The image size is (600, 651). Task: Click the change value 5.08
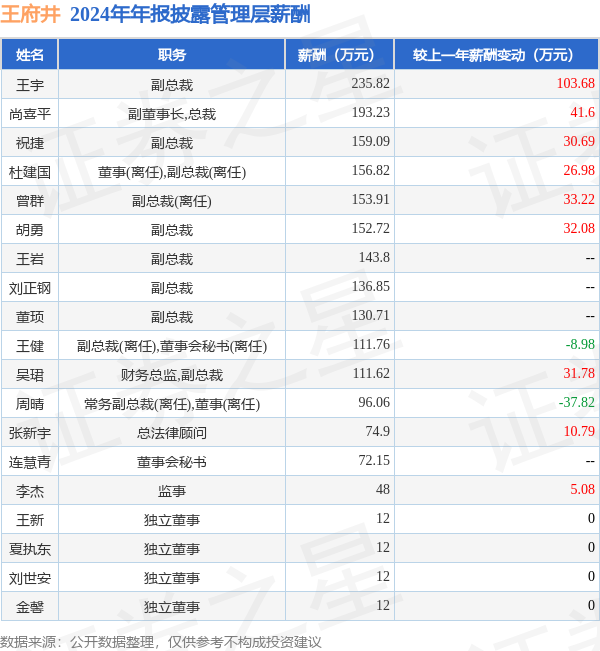(582, 489)
